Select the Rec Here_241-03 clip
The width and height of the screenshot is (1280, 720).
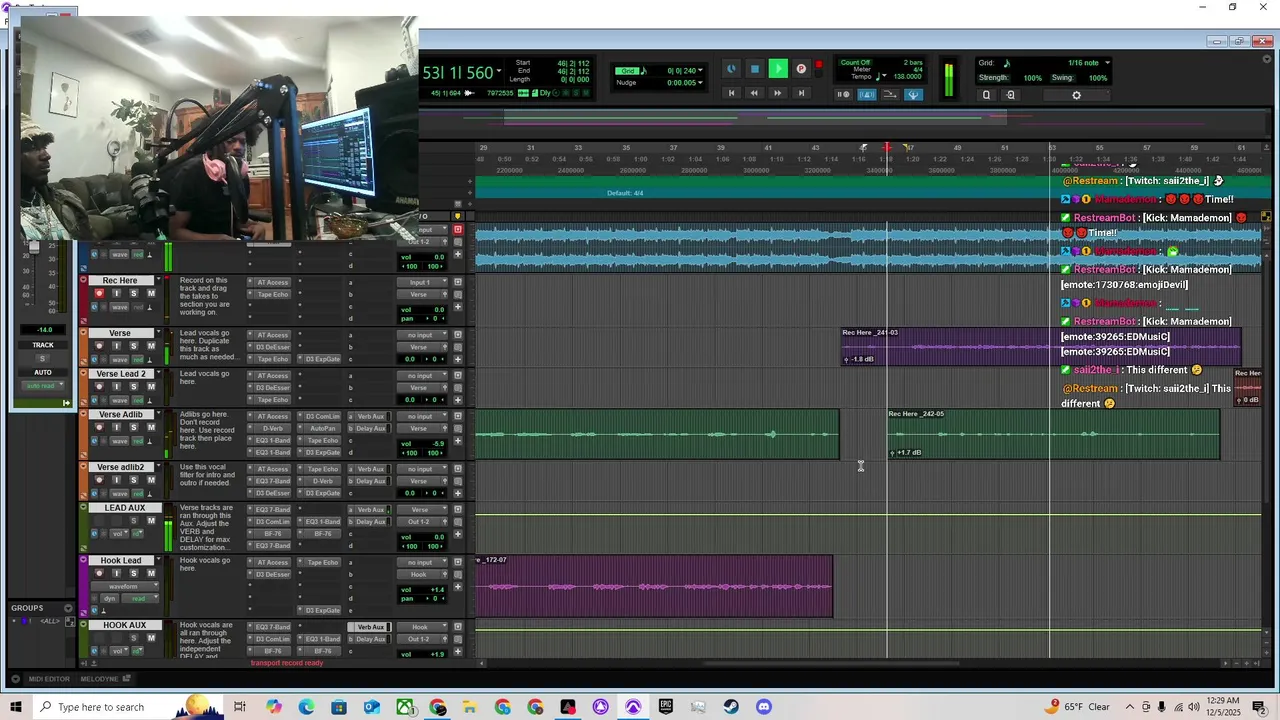[x=1040, y=347]
